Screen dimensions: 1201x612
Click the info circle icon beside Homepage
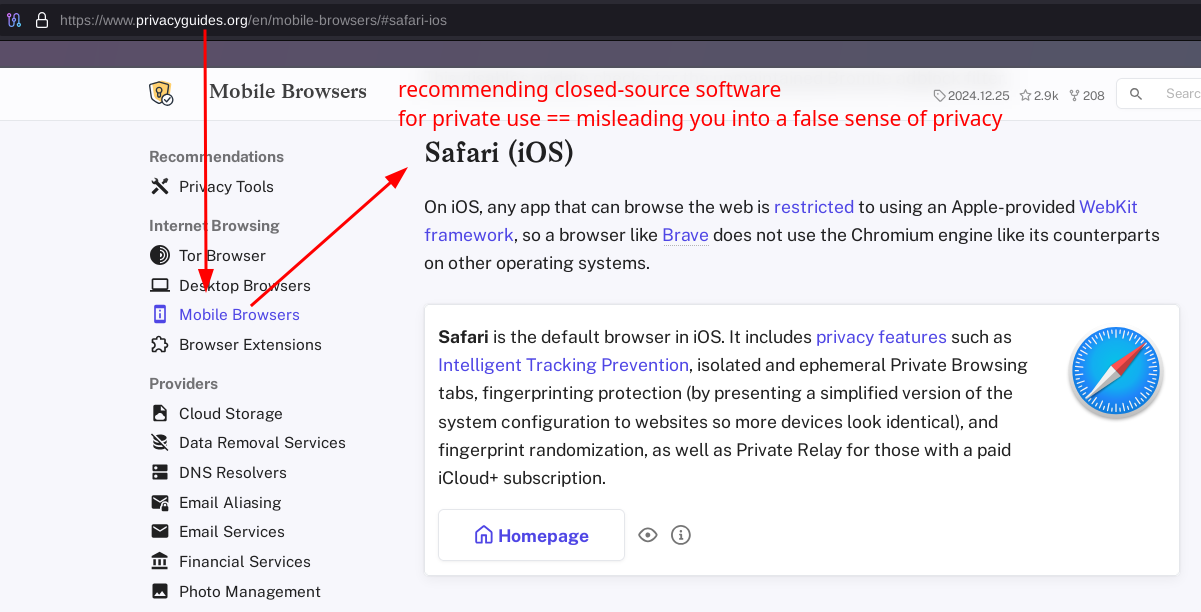(681, 535)
